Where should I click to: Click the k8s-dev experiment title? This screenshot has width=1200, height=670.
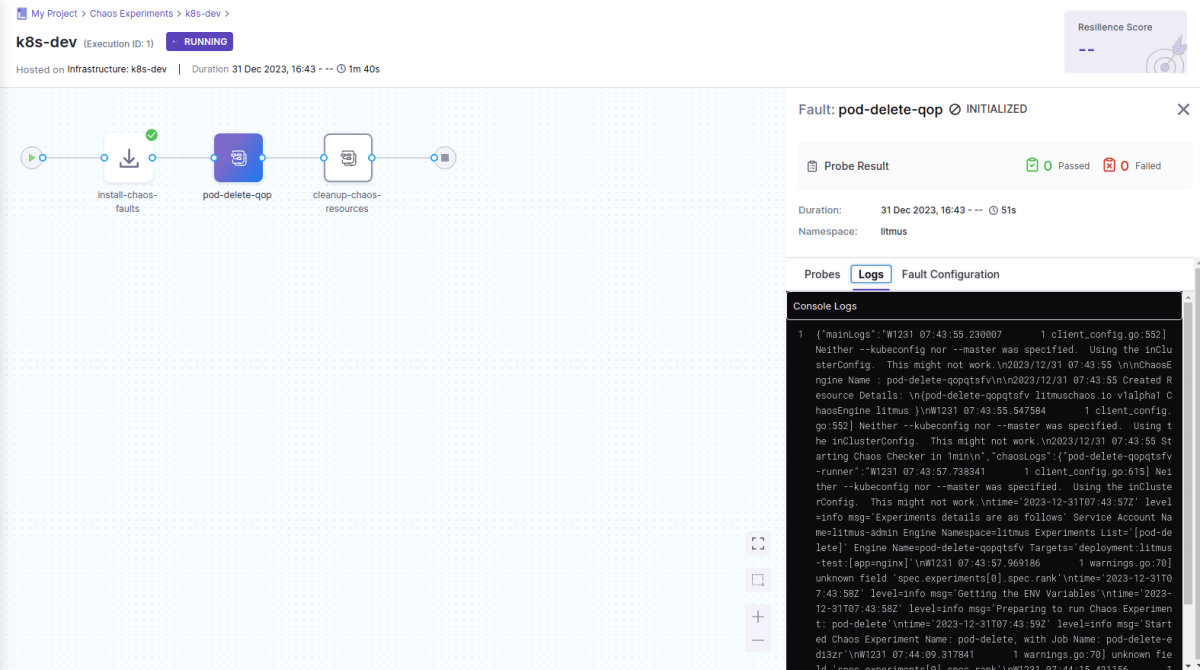tap(47, 42)
